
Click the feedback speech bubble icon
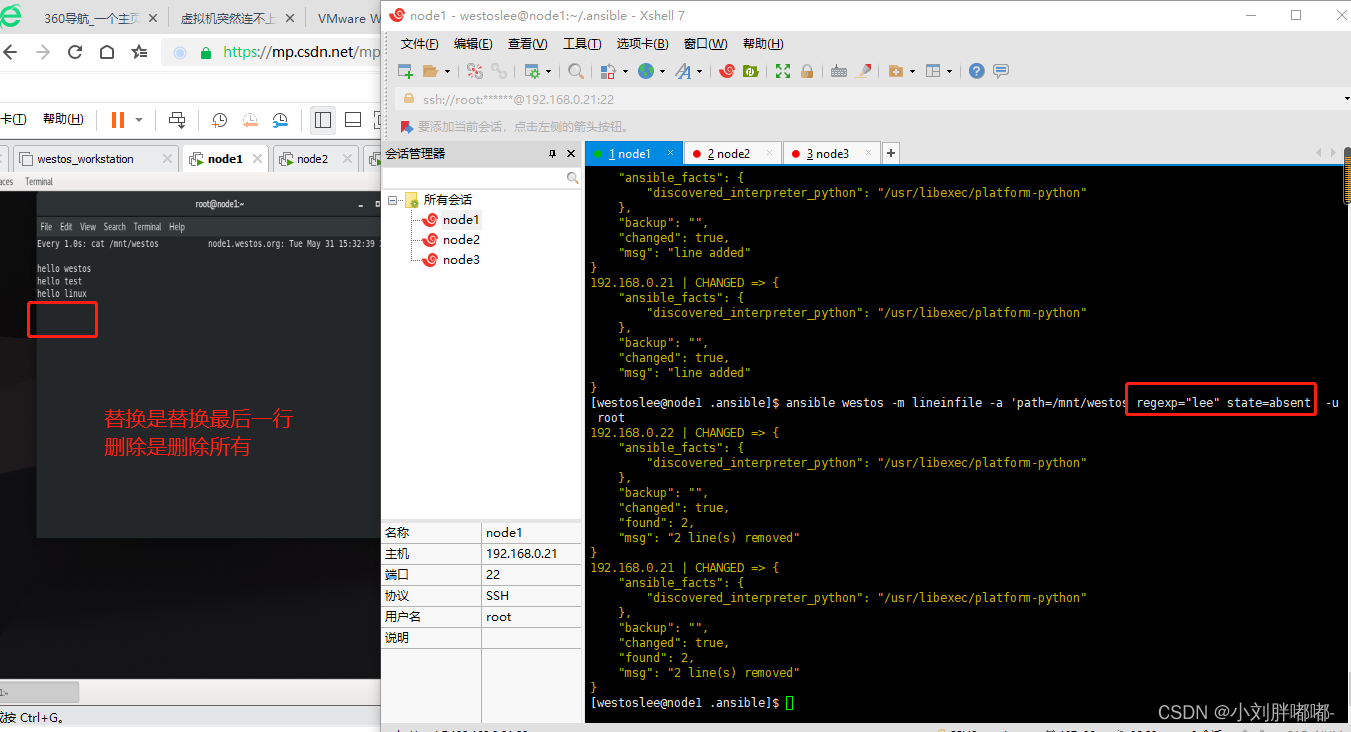pyautogui.click(x=1000, y=71)
